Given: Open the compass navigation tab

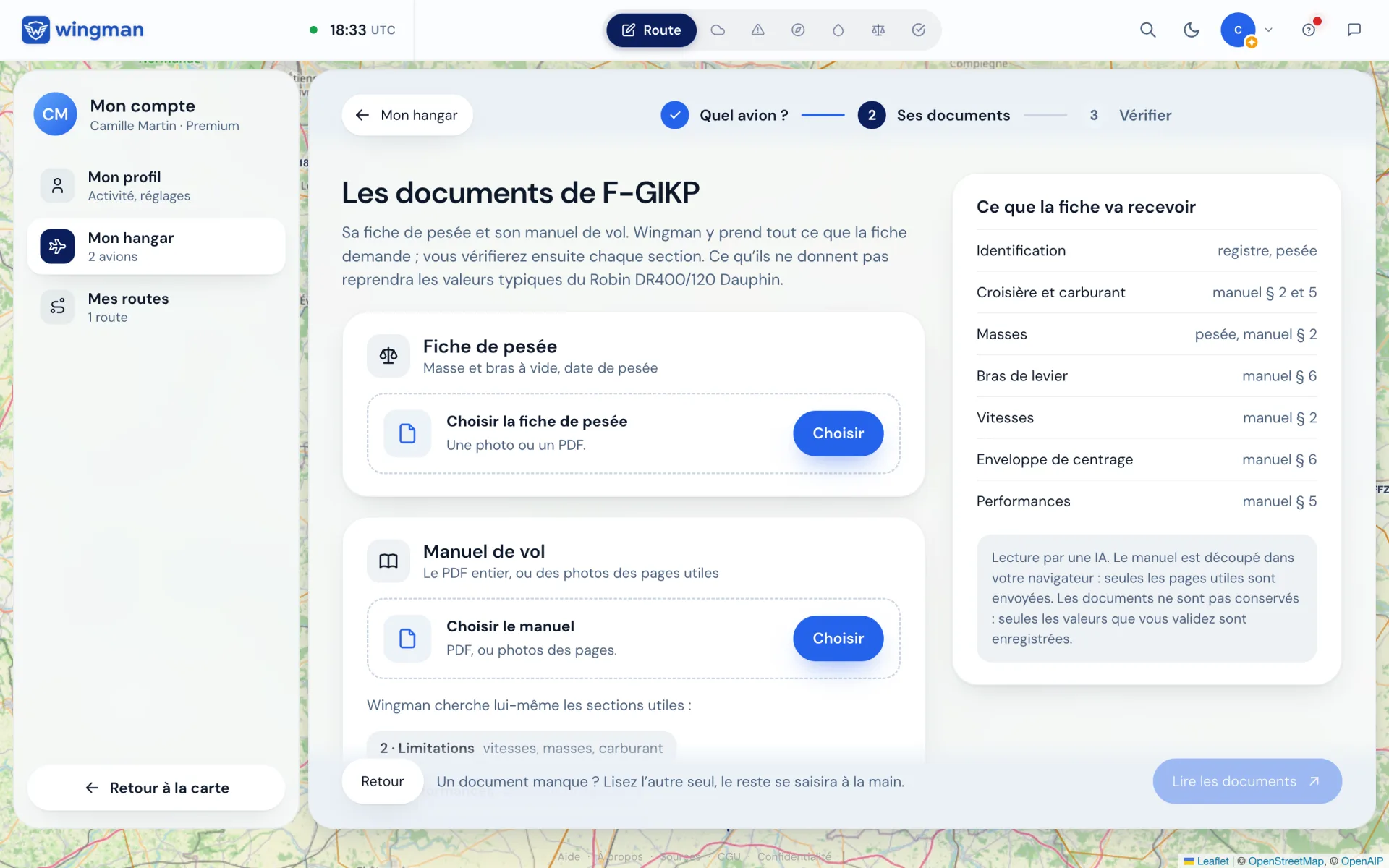Looking at the screenshot, I should 798,30.
